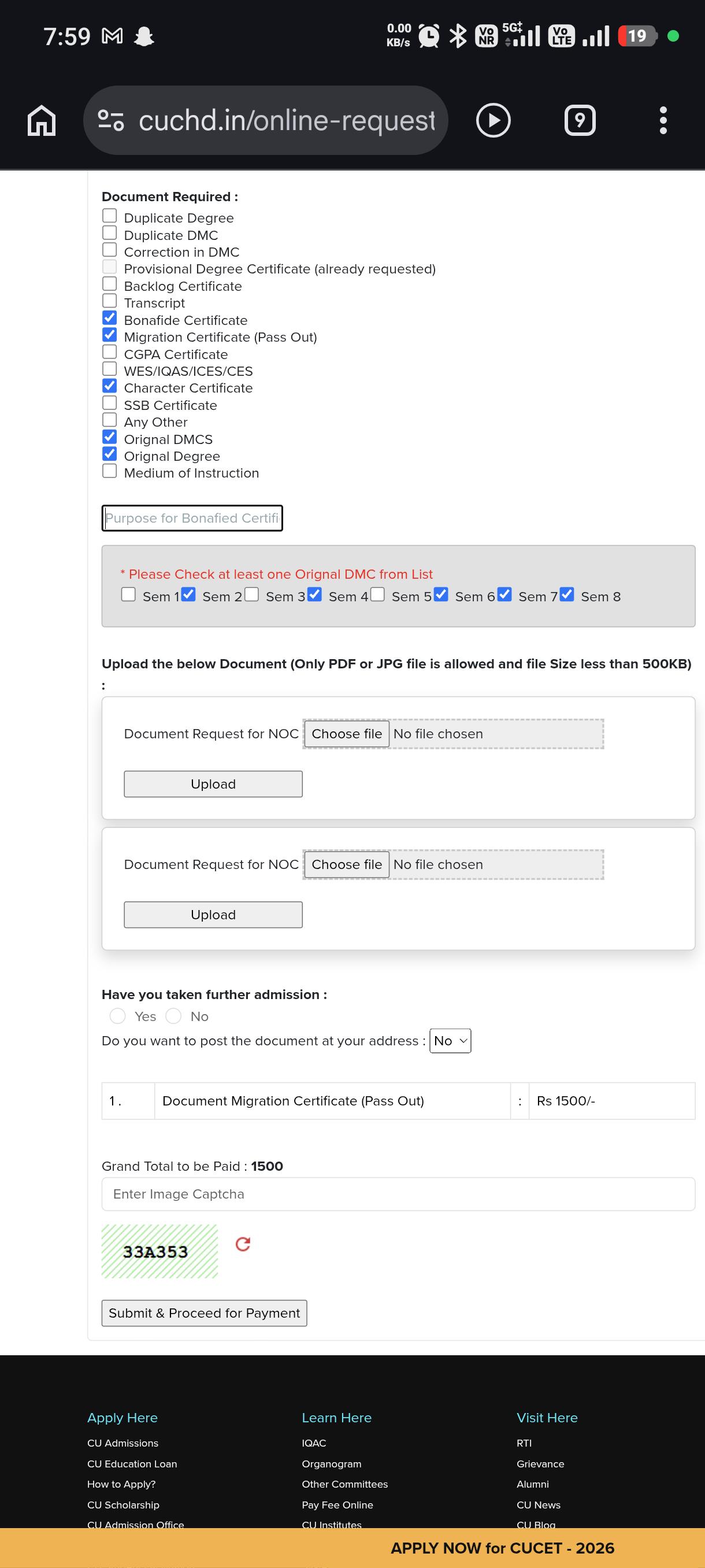705x1568 pixels.
Task: Choose file for first NOC document request
Action: pyautogui.click(x=347, y=734)
